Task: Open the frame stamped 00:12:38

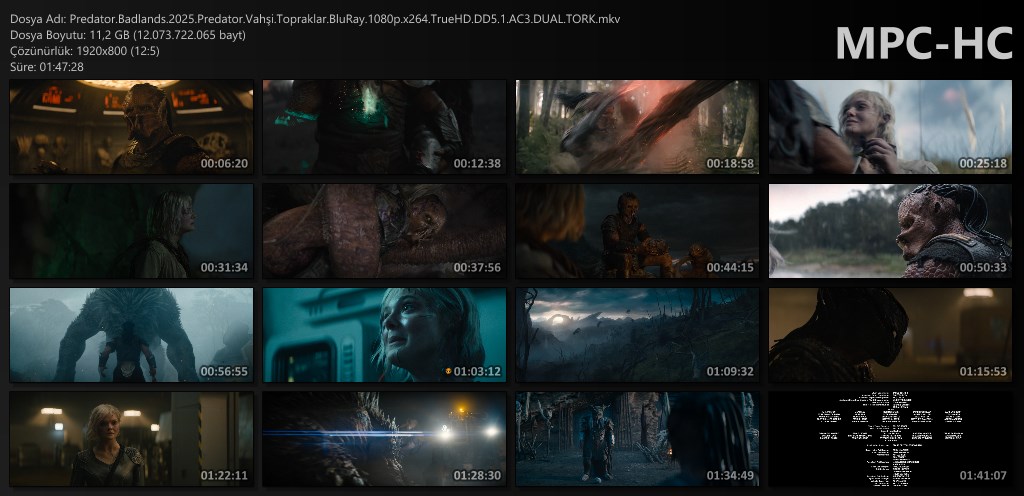Action: (384, 127)
